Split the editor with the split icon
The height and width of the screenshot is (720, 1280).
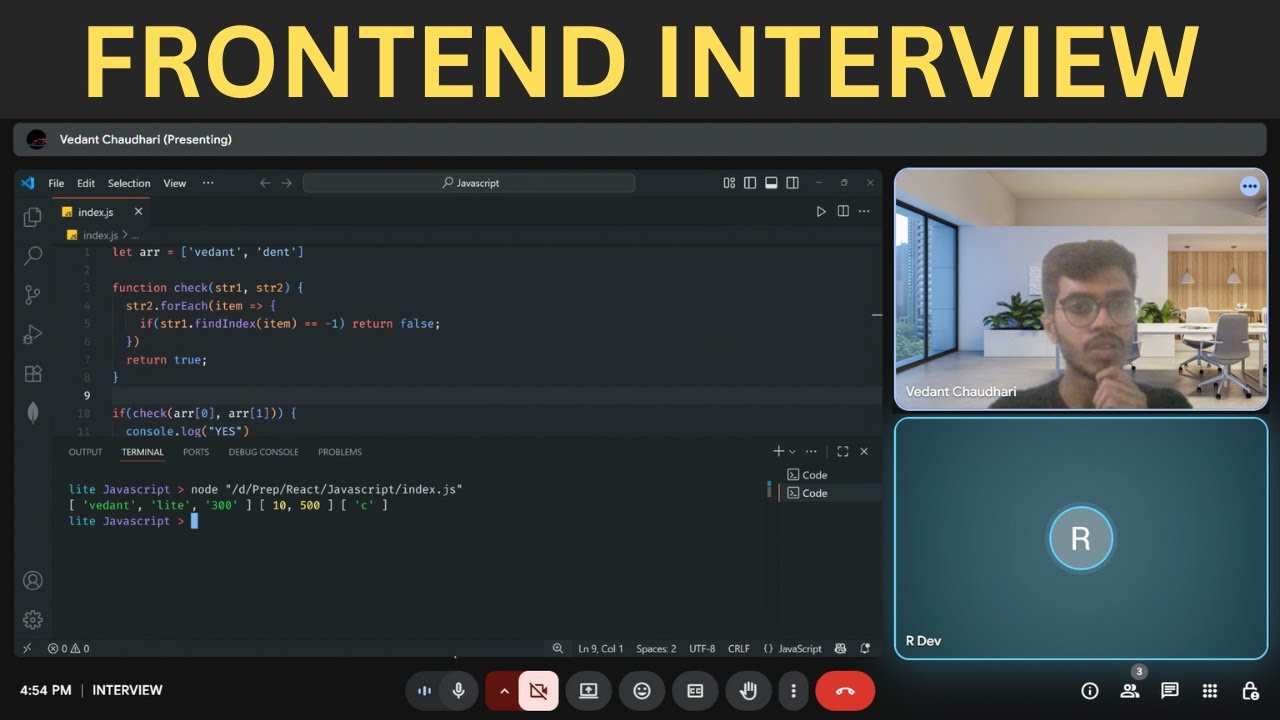843,212
